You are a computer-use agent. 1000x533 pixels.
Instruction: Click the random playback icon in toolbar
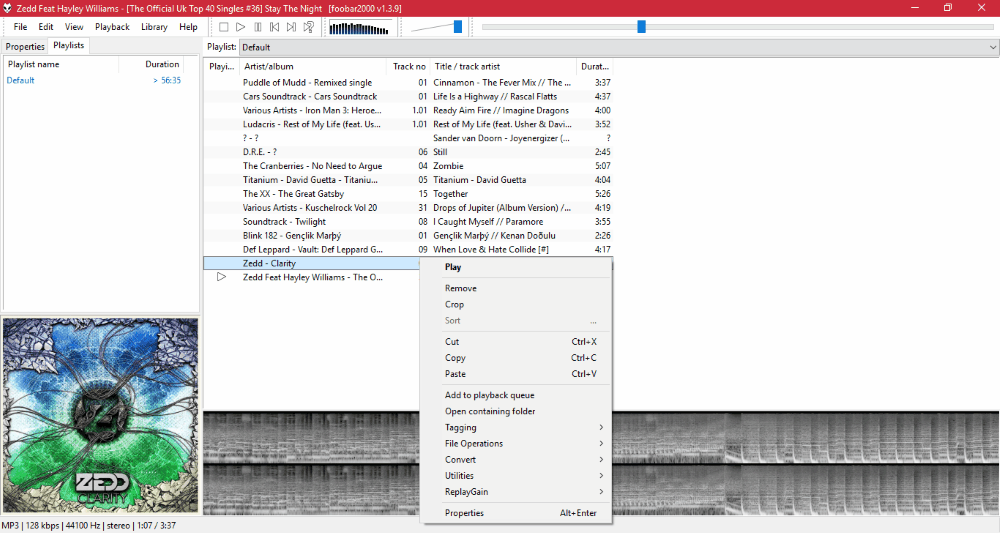(x=309, y=27)
